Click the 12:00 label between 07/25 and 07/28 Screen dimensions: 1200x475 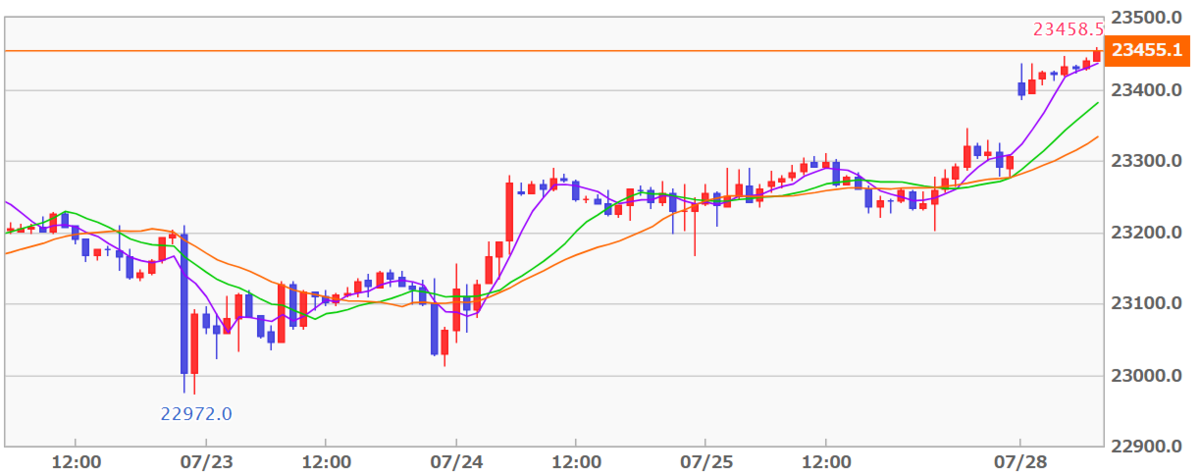(x=825, y=462)
